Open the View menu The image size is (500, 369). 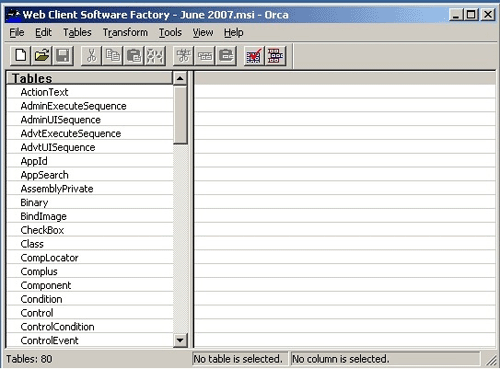tap(203, 32)
